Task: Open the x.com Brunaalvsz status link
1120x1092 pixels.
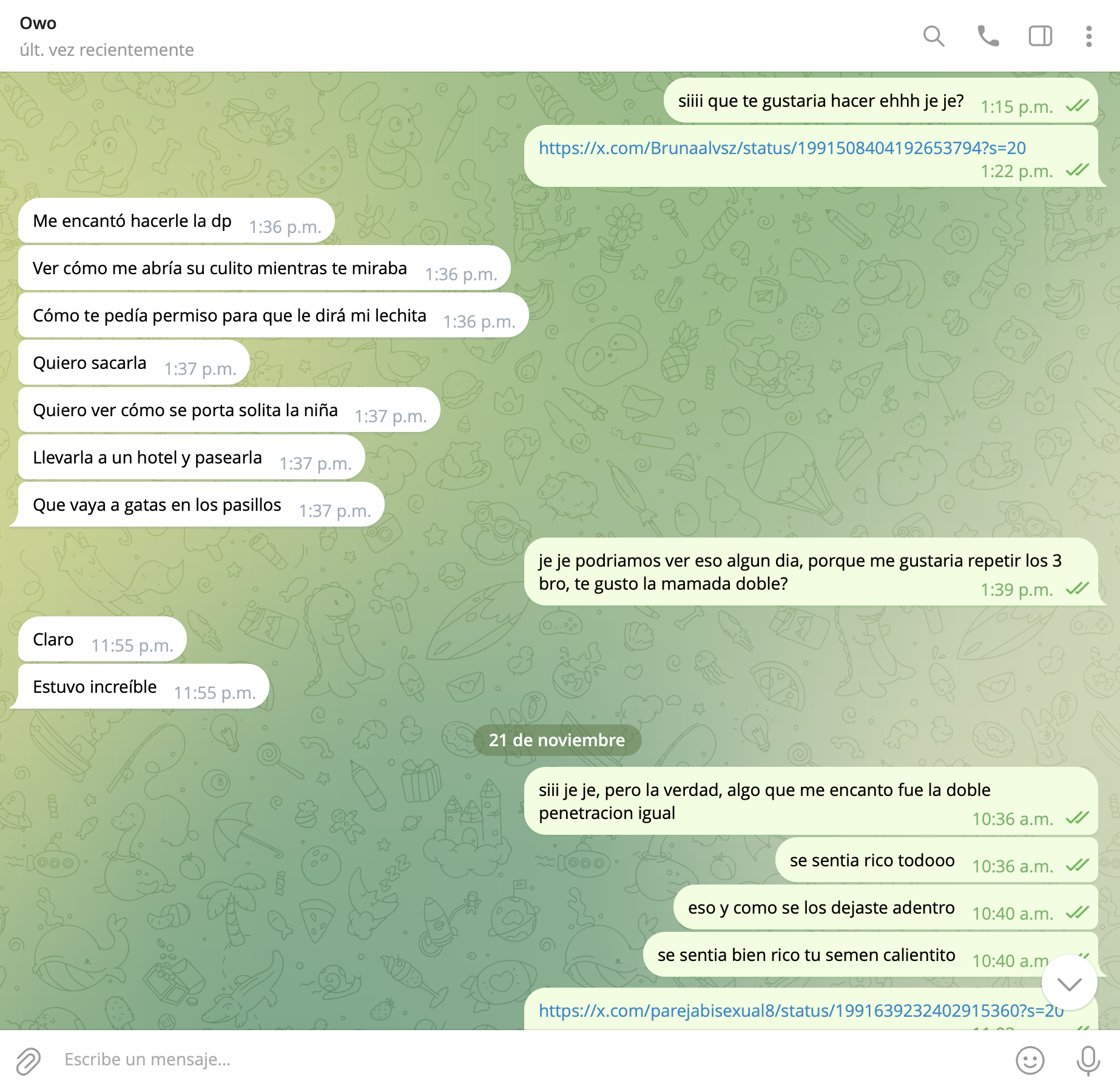Action: tap(782, 148)
